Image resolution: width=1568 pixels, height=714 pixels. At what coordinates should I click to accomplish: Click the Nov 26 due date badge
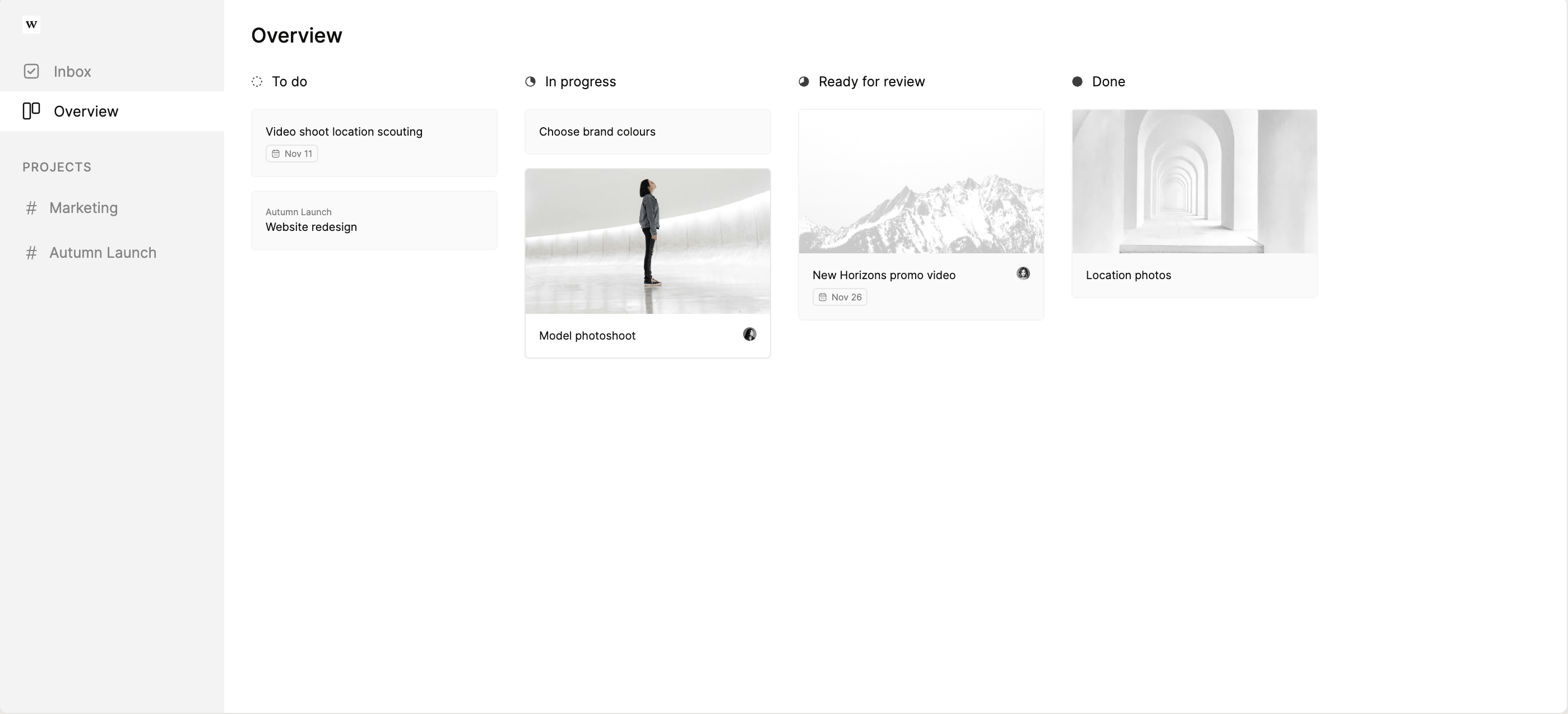click(x=839, y=297)
